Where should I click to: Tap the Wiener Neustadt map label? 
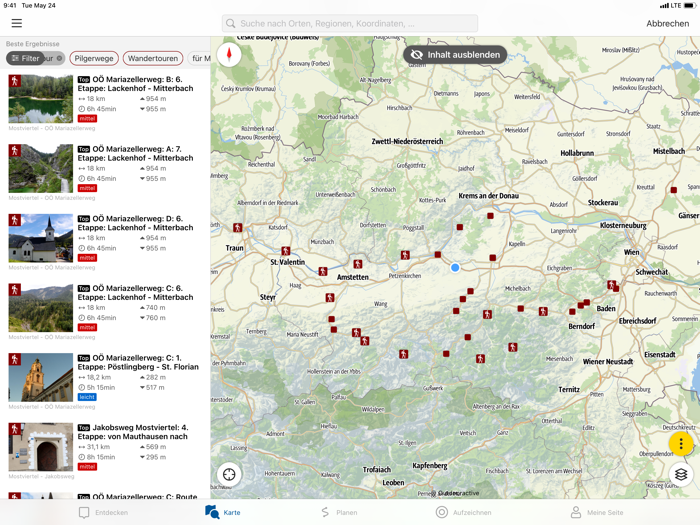pos(607,362)
